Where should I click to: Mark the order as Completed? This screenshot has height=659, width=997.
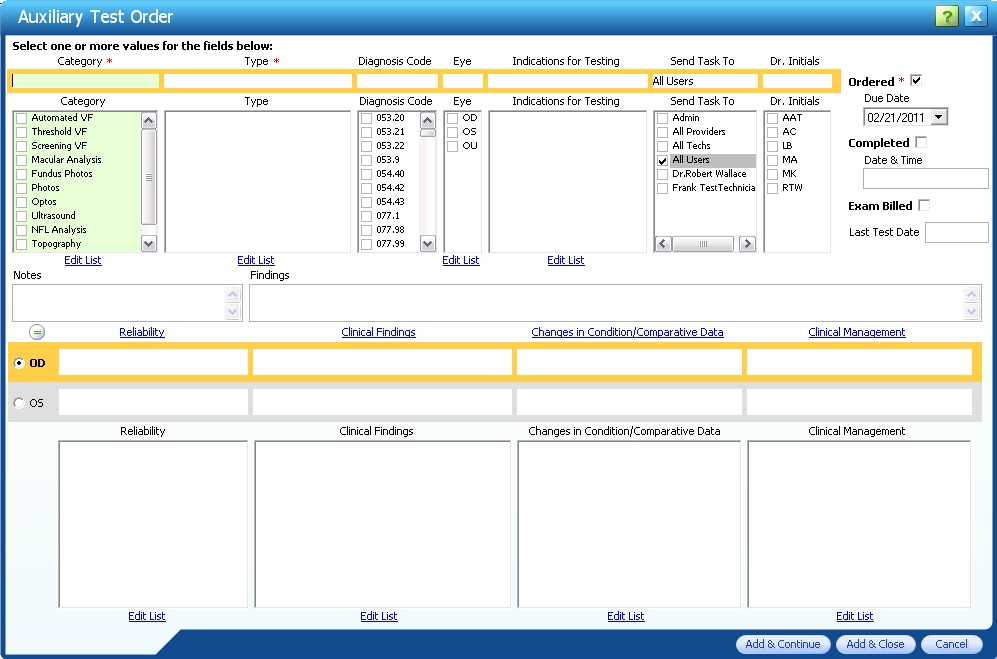tap(921, 142)
